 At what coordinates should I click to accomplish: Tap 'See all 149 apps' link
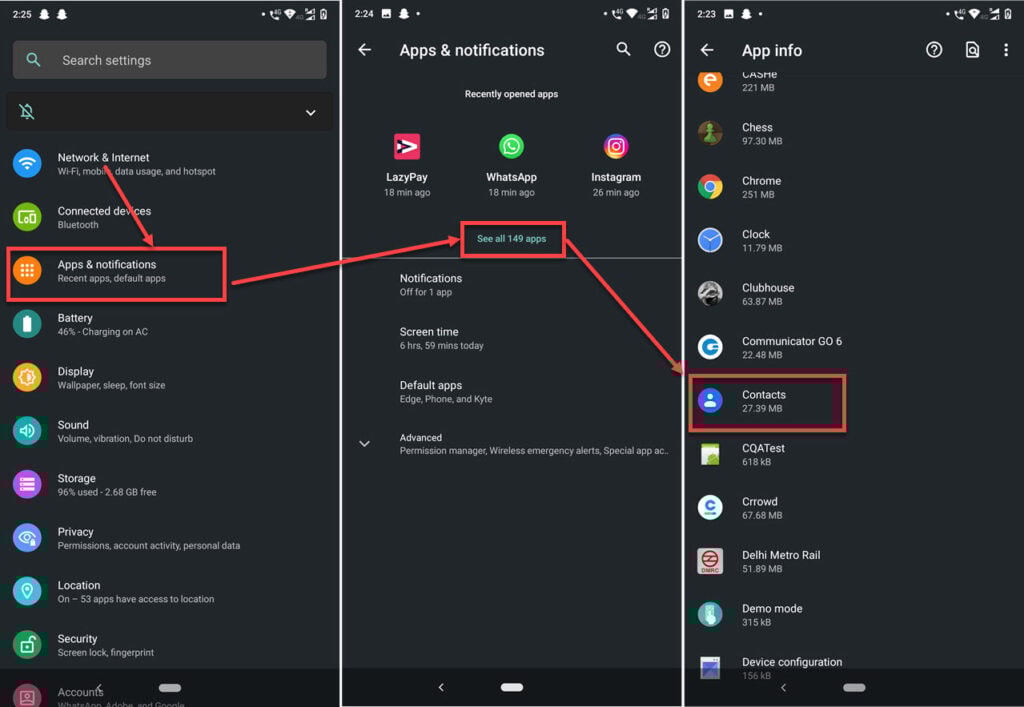[512, 239]
